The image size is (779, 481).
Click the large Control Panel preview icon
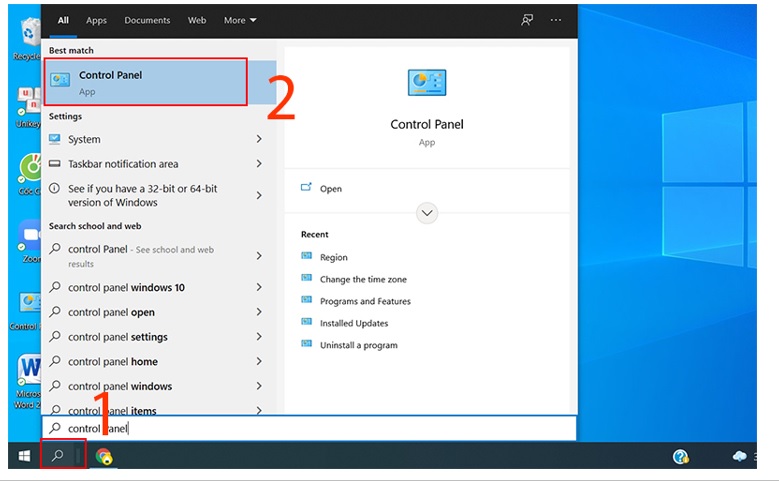(427, 84)
